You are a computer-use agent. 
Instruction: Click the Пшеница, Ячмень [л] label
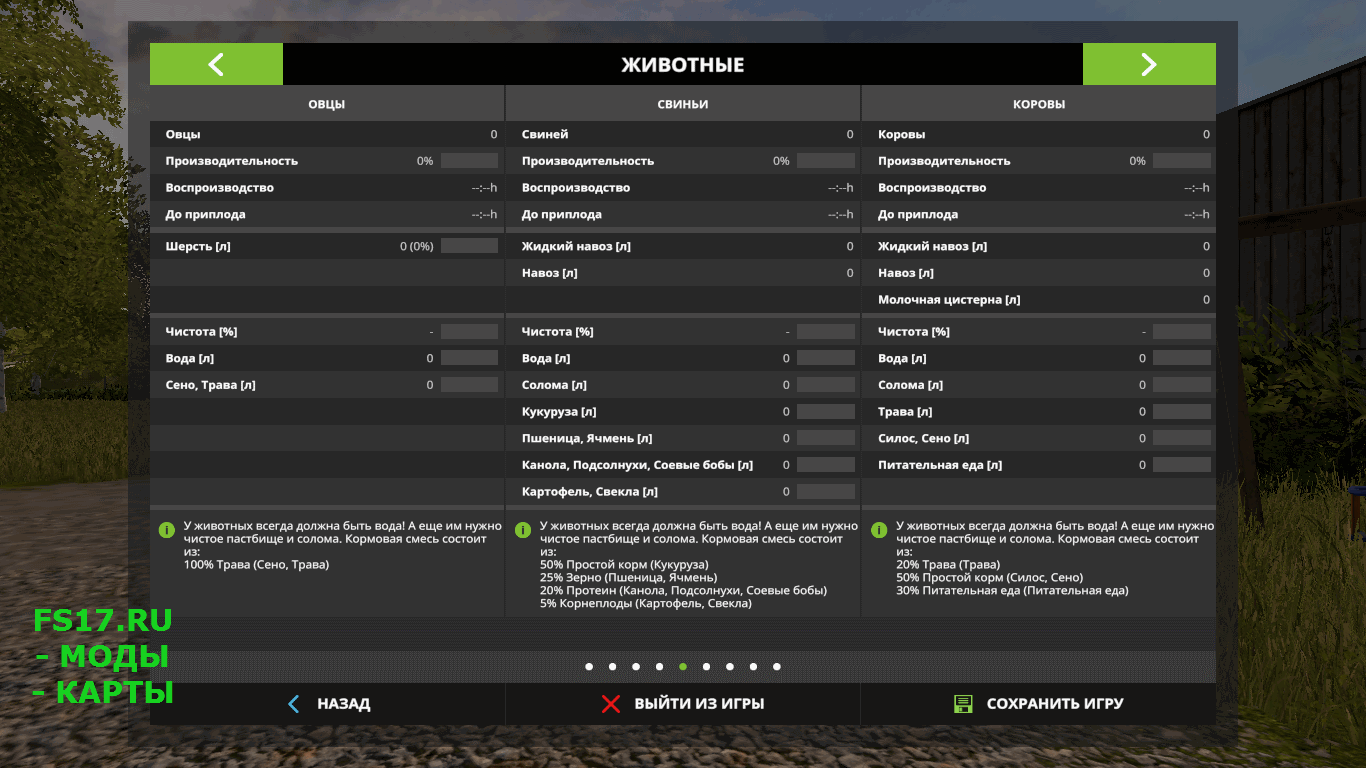[x=587, y=439]
